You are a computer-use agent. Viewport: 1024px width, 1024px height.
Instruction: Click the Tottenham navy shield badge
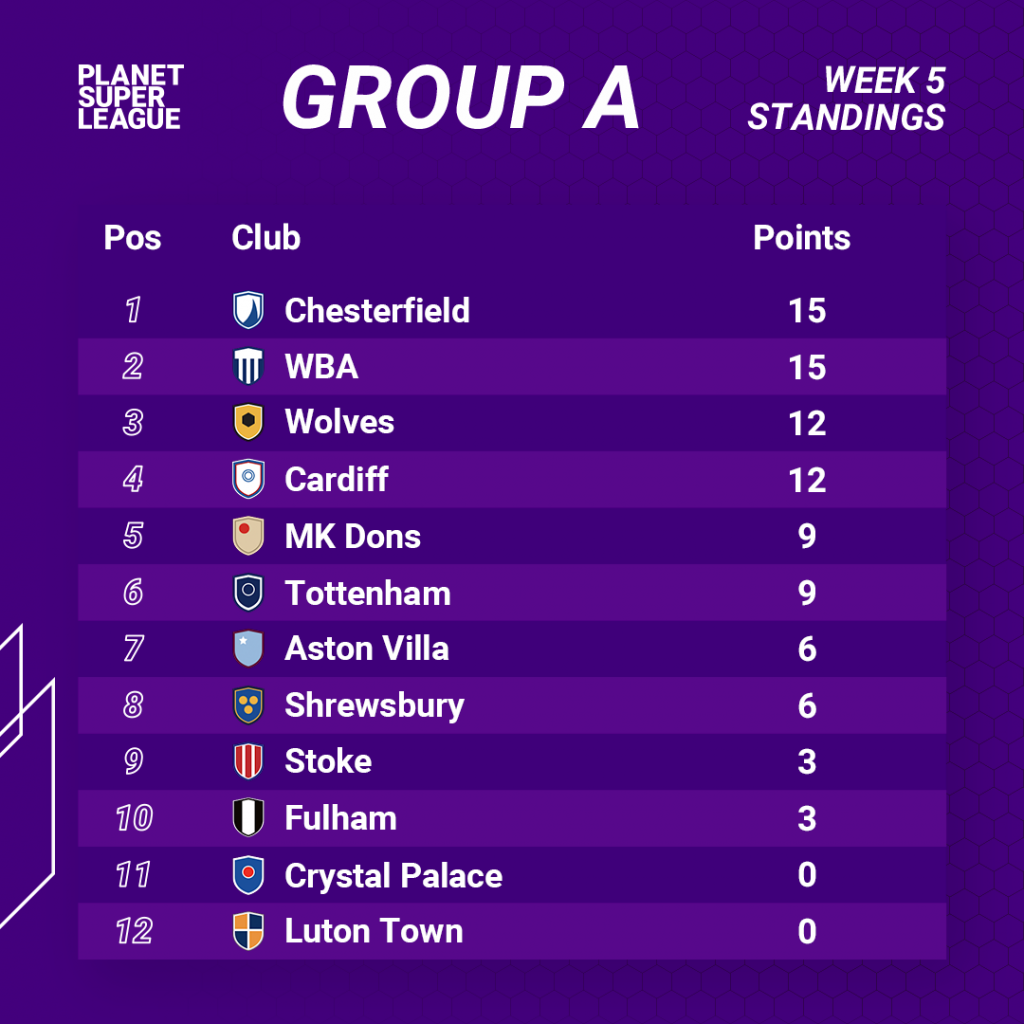(248, 593)
